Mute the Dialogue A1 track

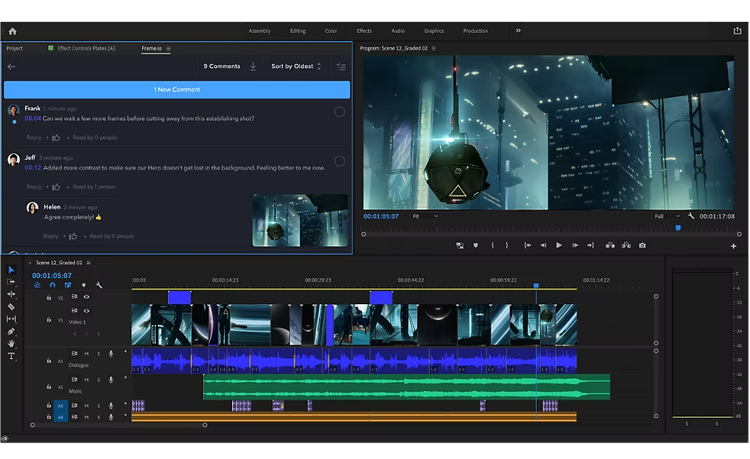(86, 353)
